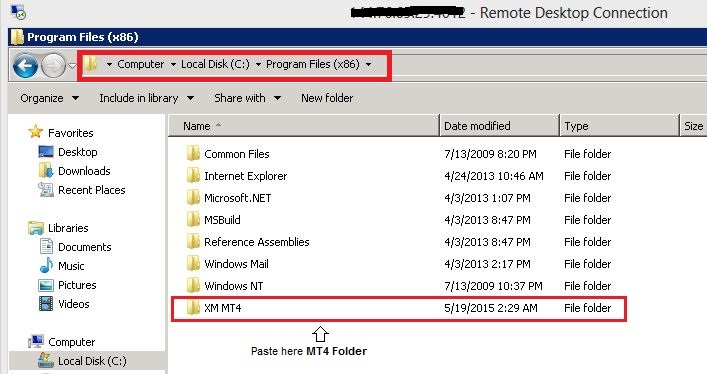Click the greyed Forward navigation arrow

click(x=53, y=66)
